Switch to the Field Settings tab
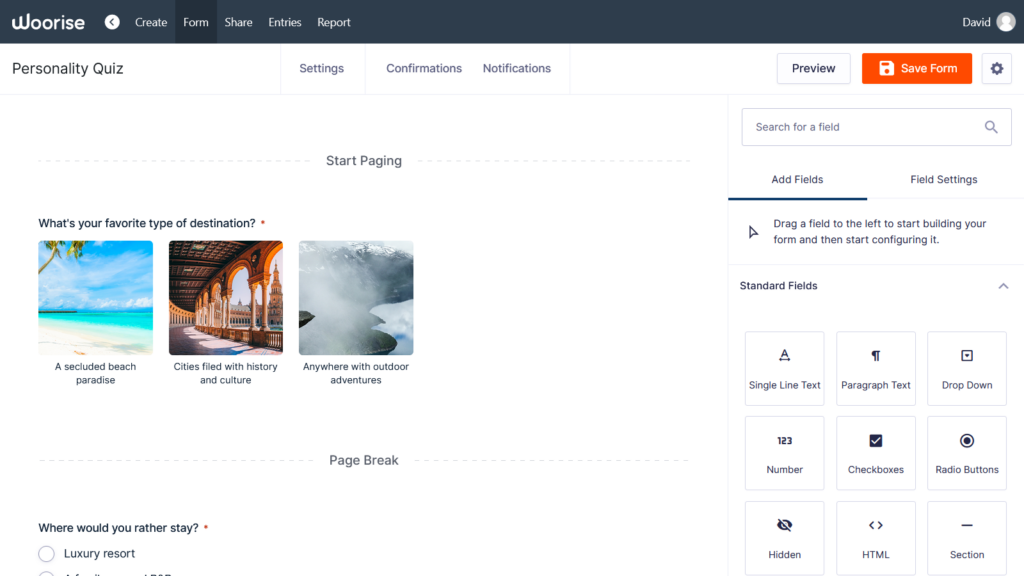The width and height of the screenshot is (1024, 576). pos(943,179)
